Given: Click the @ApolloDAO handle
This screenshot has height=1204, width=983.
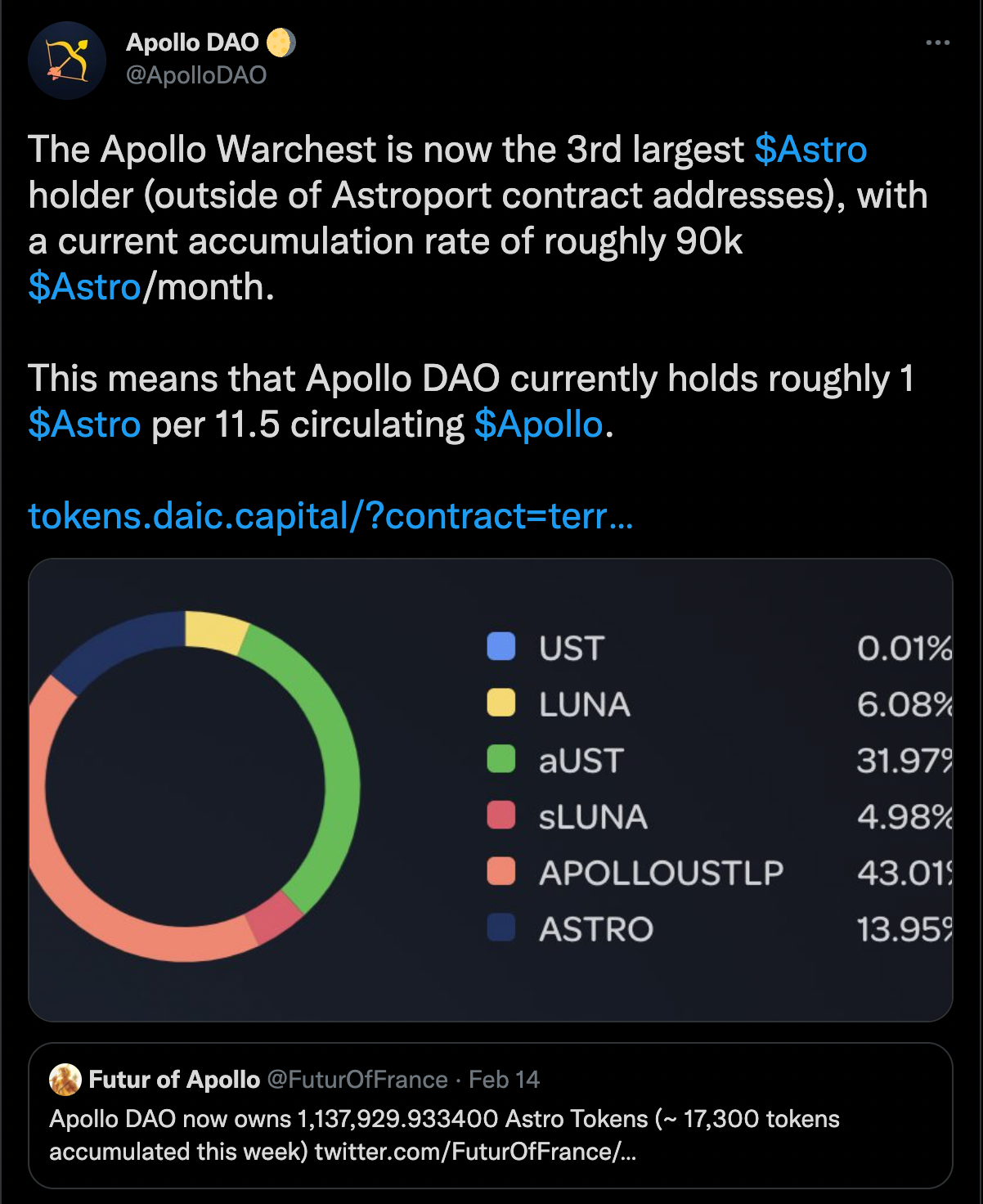Looking at the screenshot, I should click(196, 75).
